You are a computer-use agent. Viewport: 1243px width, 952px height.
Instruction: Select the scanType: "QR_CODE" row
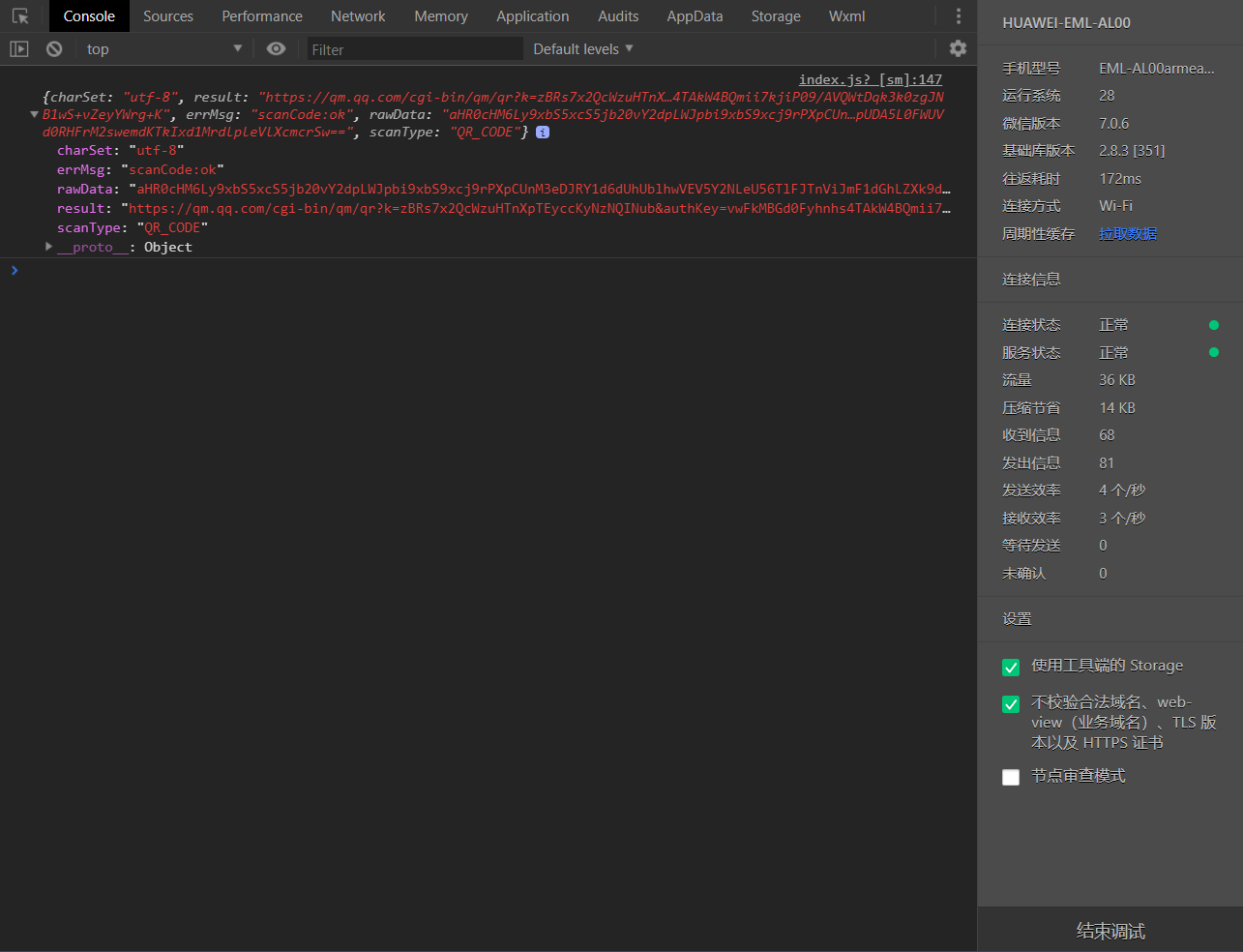pos(133,227)
